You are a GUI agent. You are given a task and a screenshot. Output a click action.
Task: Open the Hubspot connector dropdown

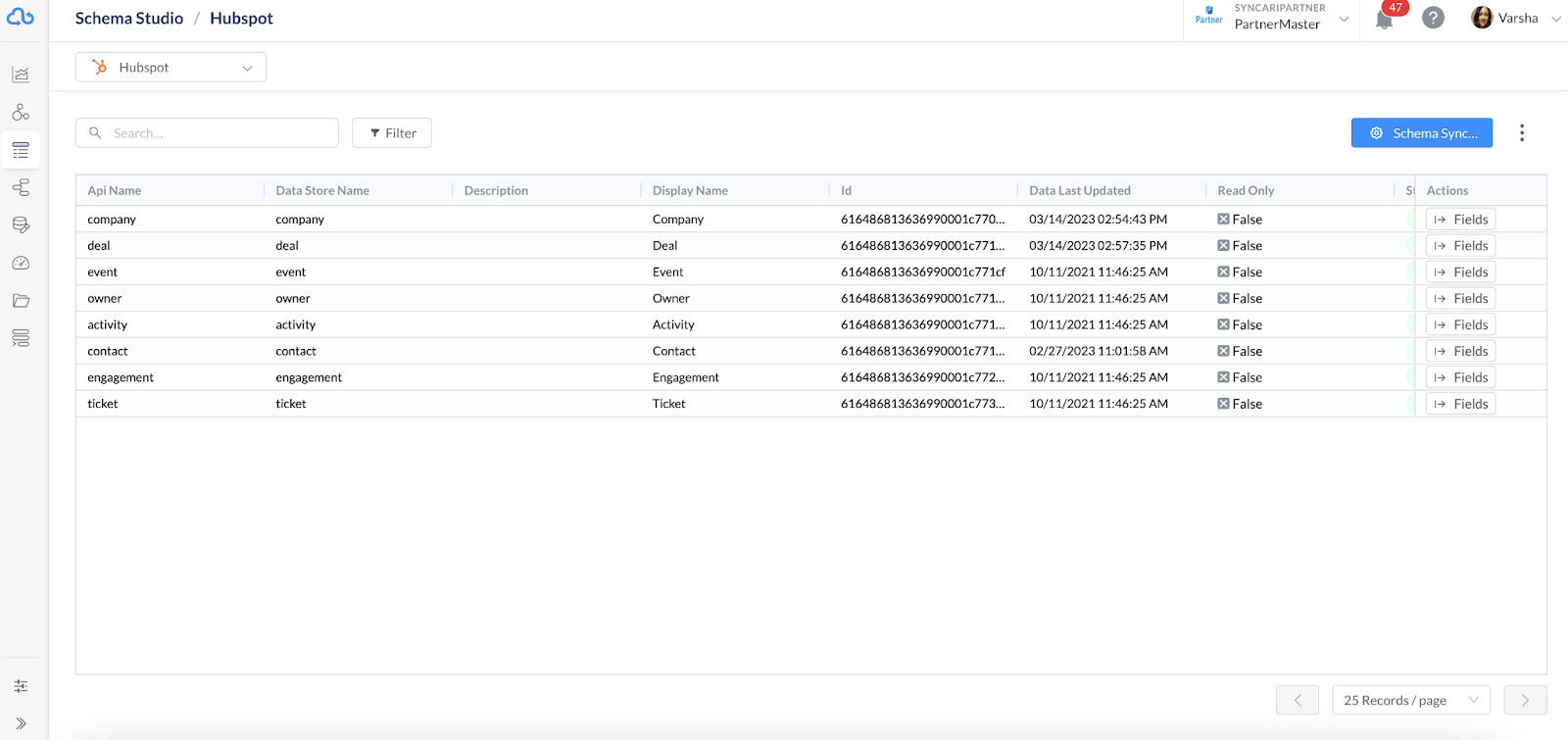point(171,67)
